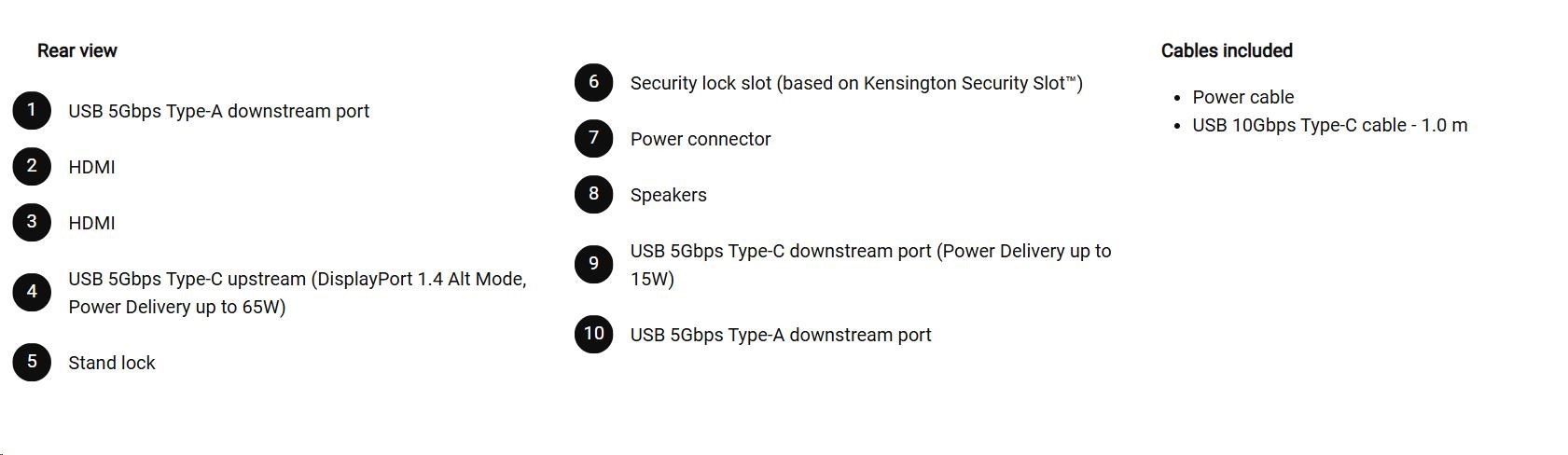Image resolution: width=1568 pixels, height=455 pixels.
Task: Select the number 4 circle badge
Action: click(32, 293)
